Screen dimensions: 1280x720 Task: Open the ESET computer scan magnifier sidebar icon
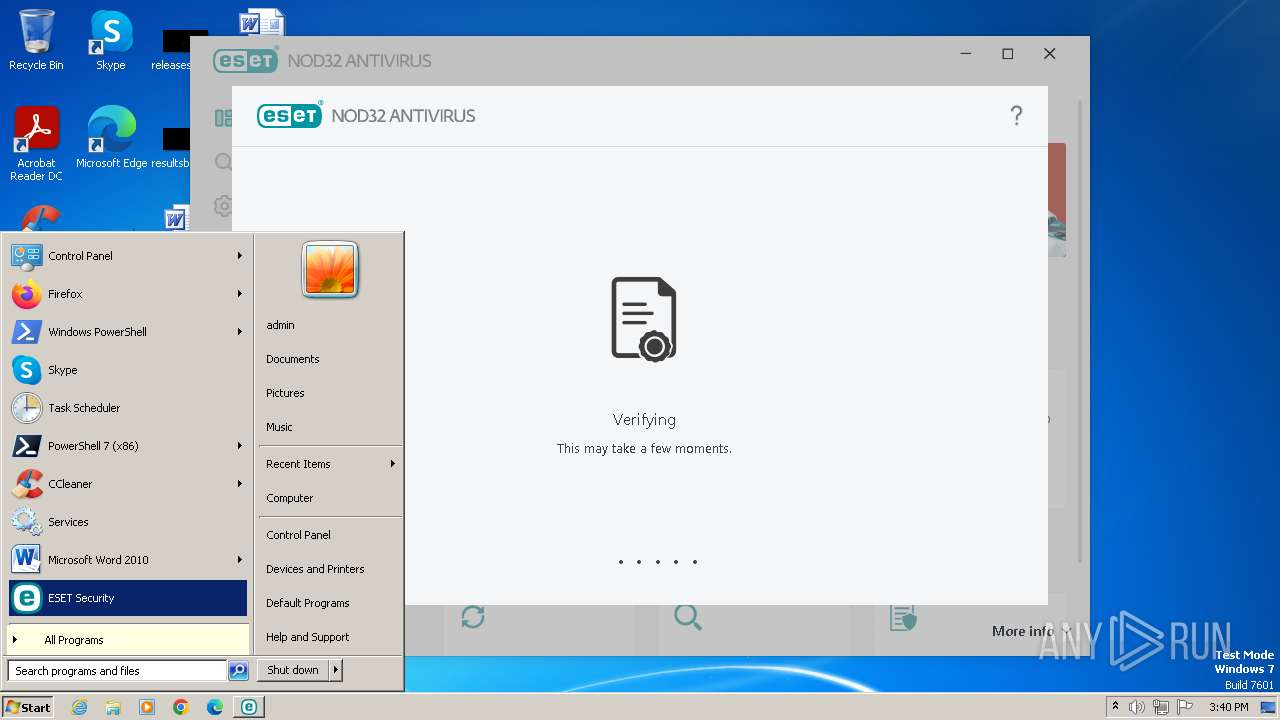pos(223,162)
